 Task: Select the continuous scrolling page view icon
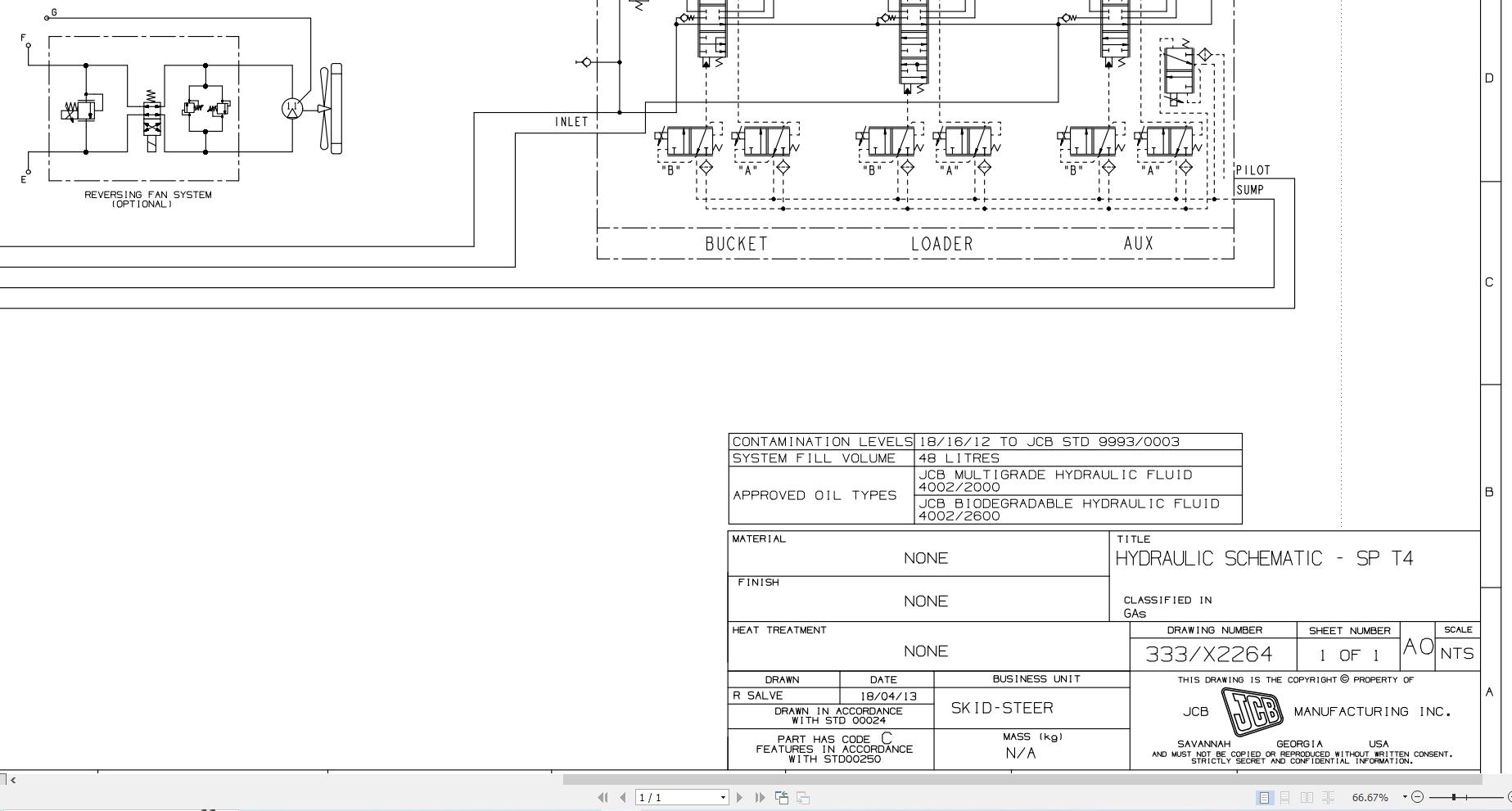1285,797
